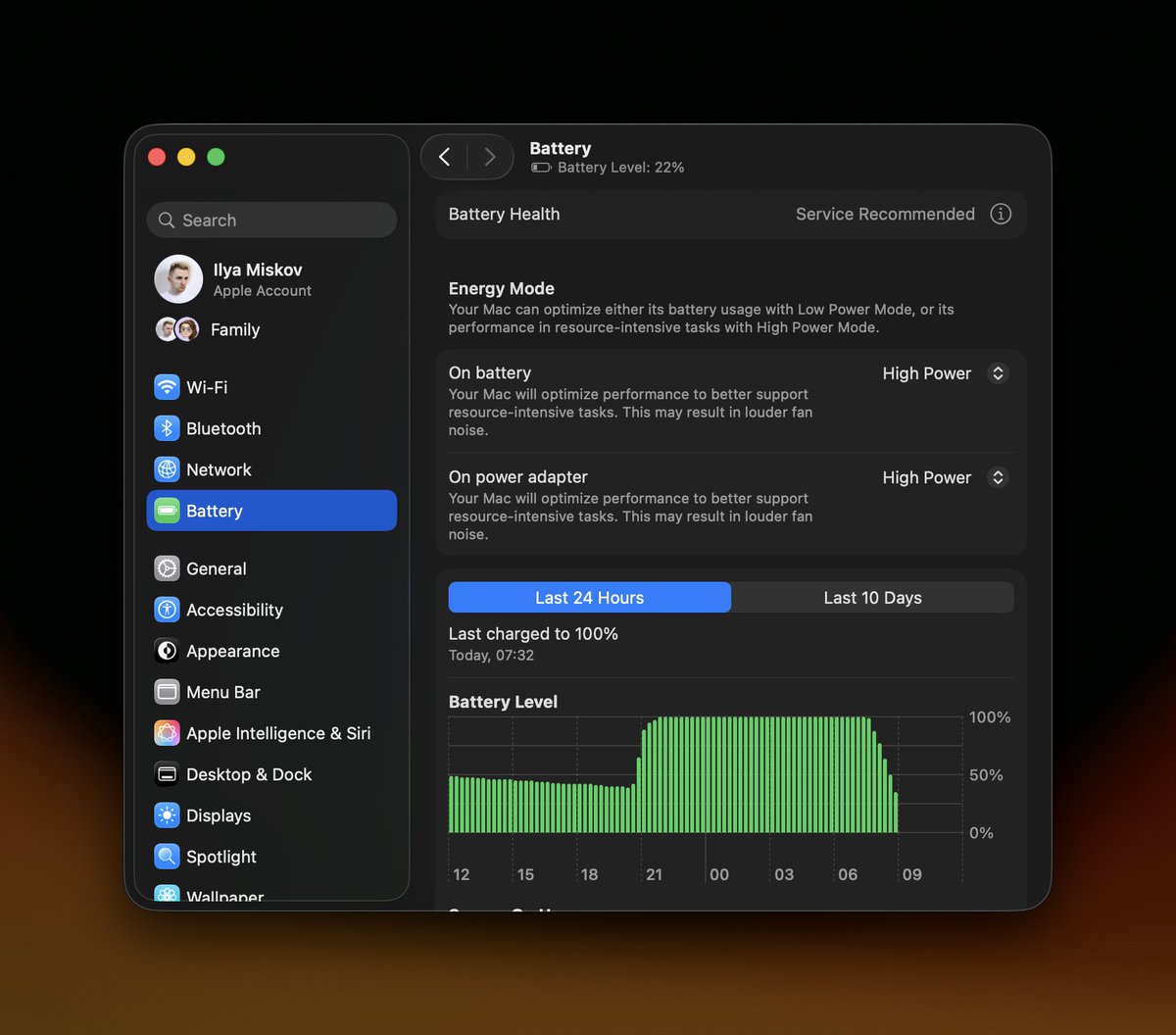
Task: Click the Family avatars icon
Action: click(x=177, y=329)
